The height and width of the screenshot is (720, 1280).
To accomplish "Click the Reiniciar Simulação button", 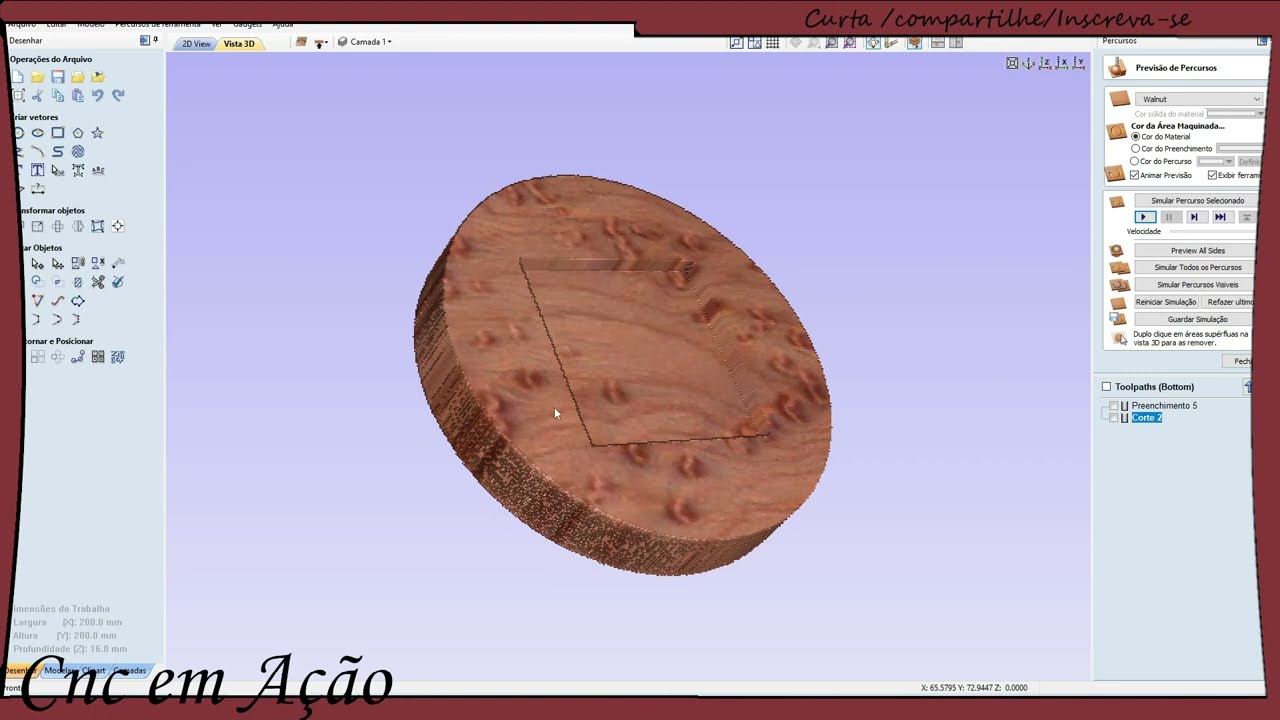I will point(1166,302).
